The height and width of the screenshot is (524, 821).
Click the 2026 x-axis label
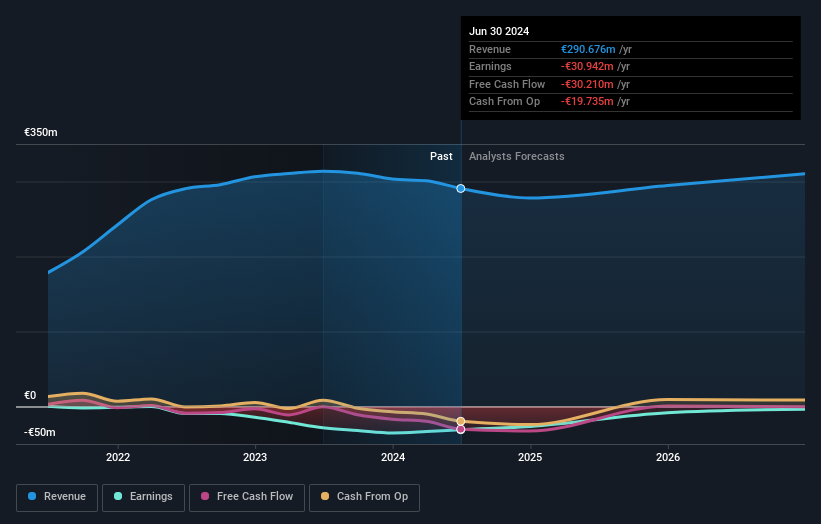(x=668, y=457)
